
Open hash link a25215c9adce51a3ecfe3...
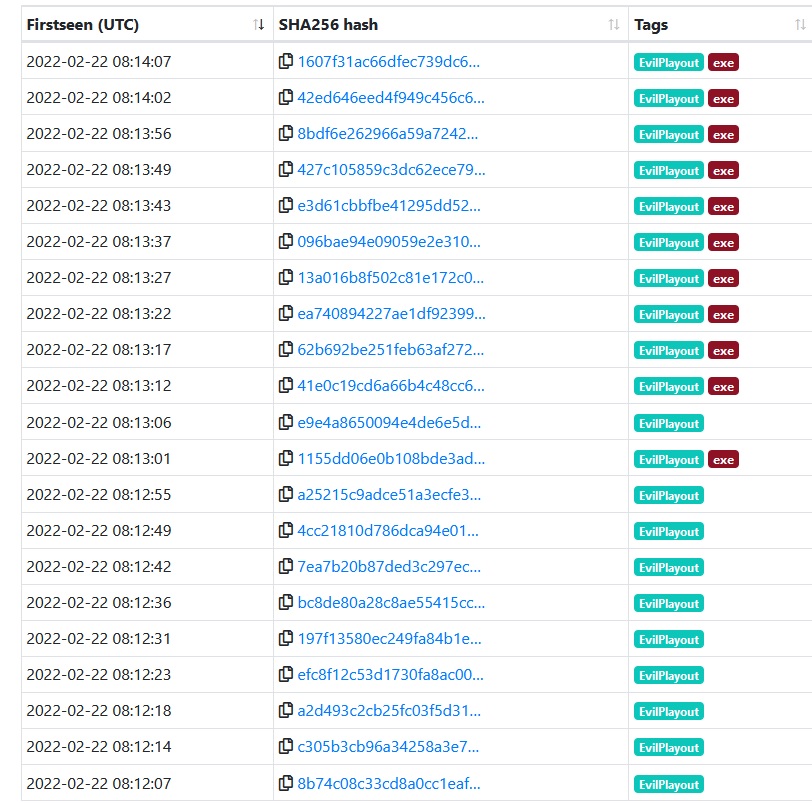pos(389,494)
